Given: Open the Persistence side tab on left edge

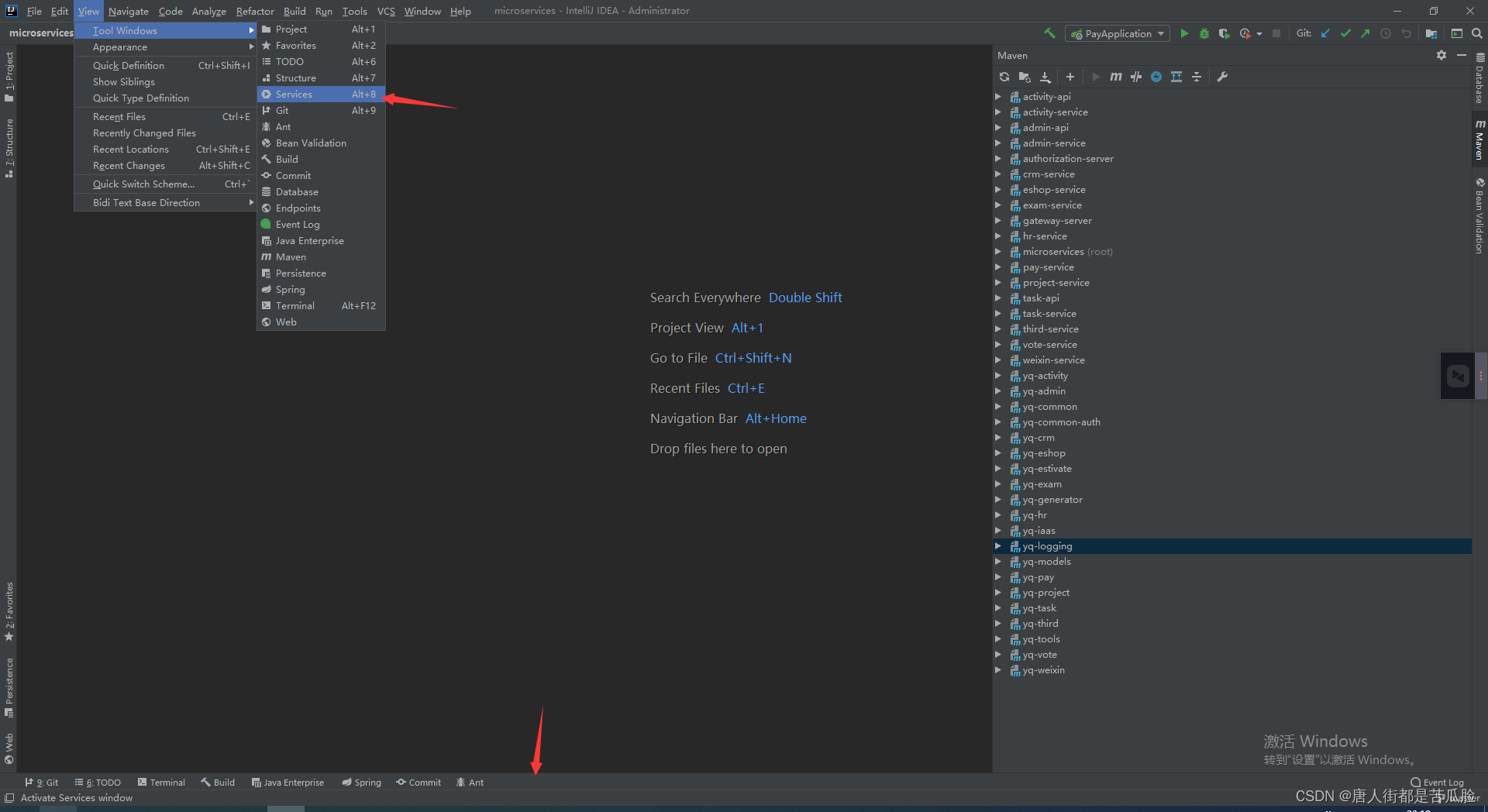Looking at the screenshot, I should point(9,687).
